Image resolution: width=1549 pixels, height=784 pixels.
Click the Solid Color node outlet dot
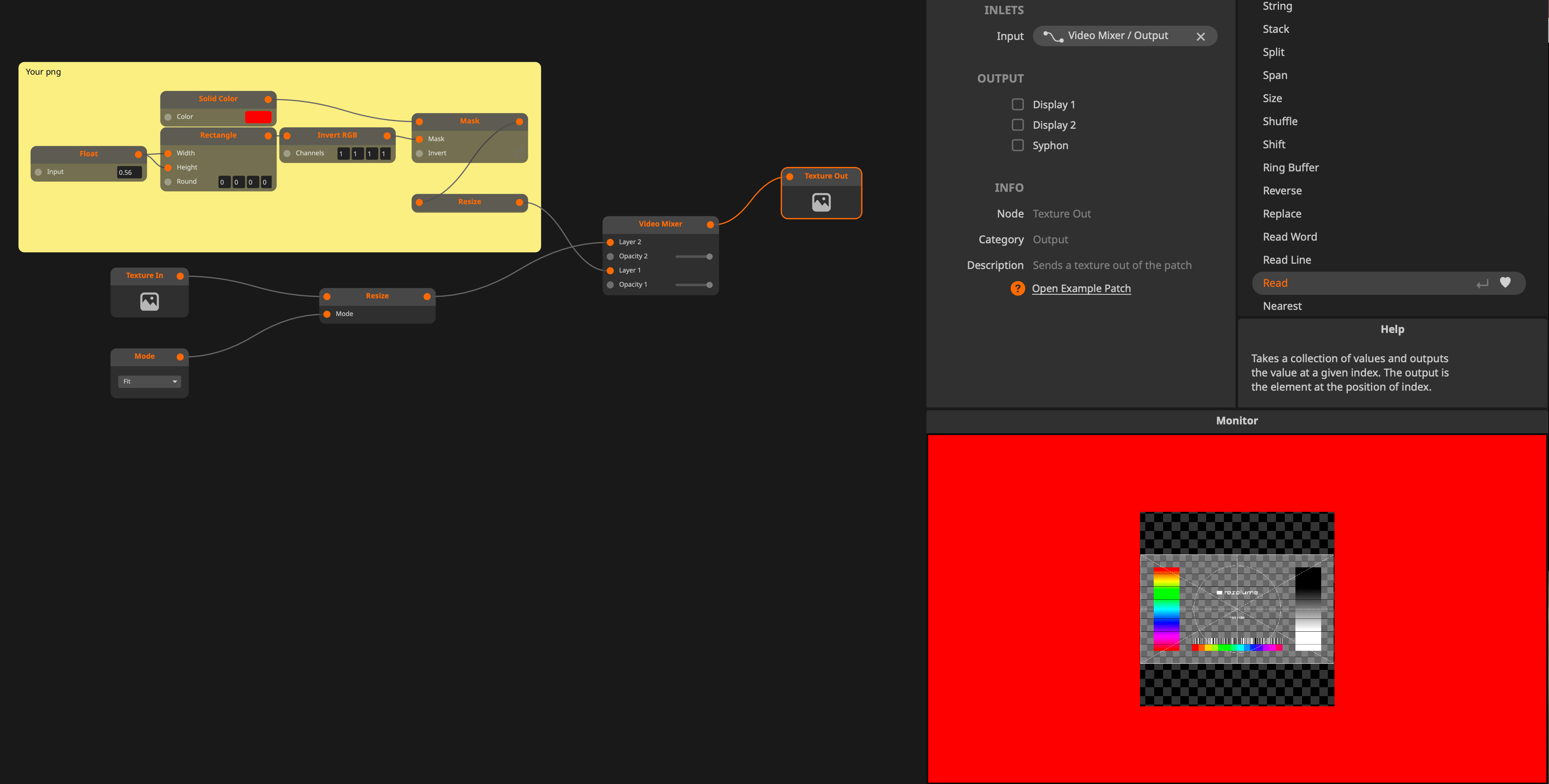coord(268,99)
